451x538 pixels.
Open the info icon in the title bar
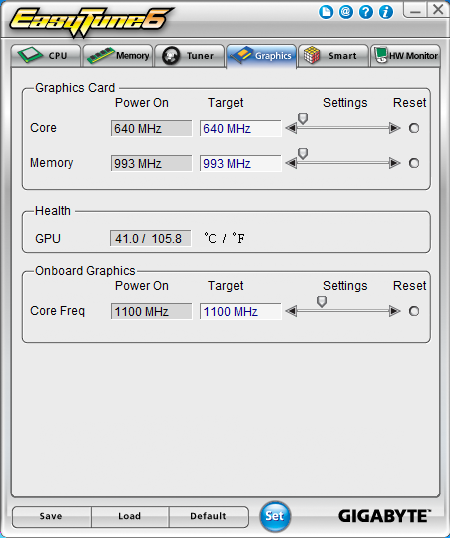click(386, 12)
